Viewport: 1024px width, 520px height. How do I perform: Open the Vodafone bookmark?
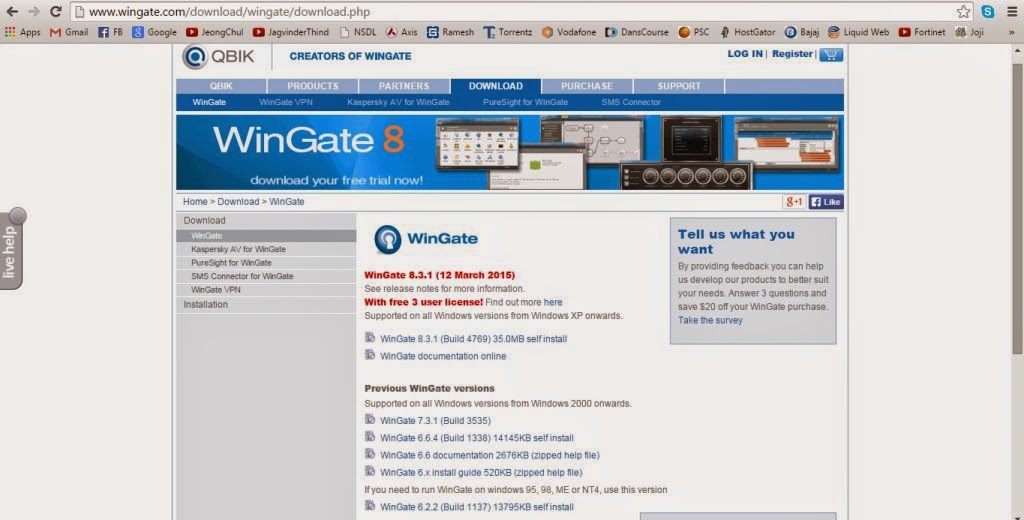[x=569, y=32]
